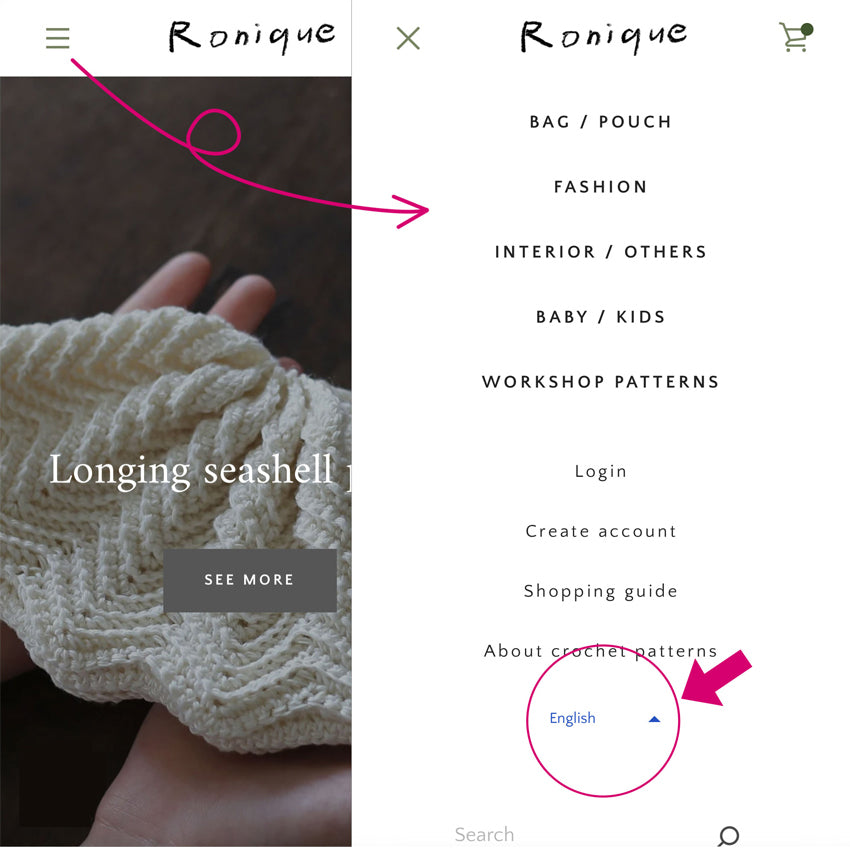The width and height of the screenshot is (850, 850).
Task: Click the Longing seashell hero image
Action: (x=176, y=461)
